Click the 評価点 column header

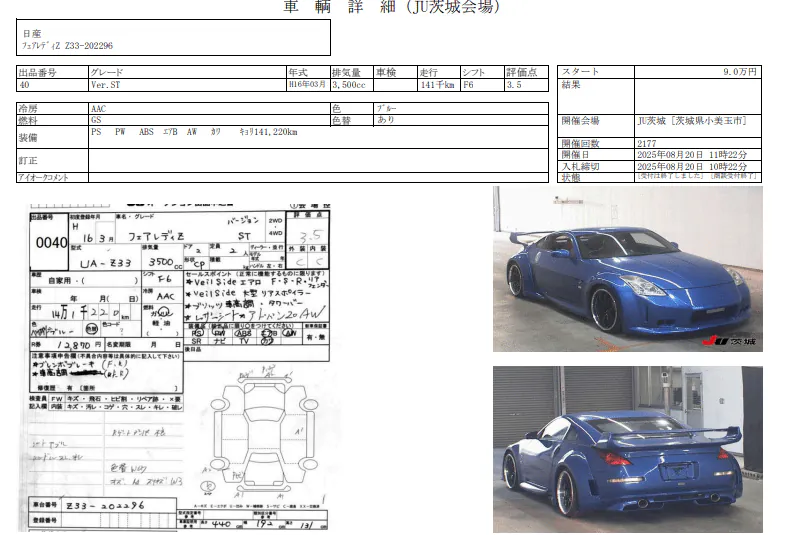pos(521,72)
